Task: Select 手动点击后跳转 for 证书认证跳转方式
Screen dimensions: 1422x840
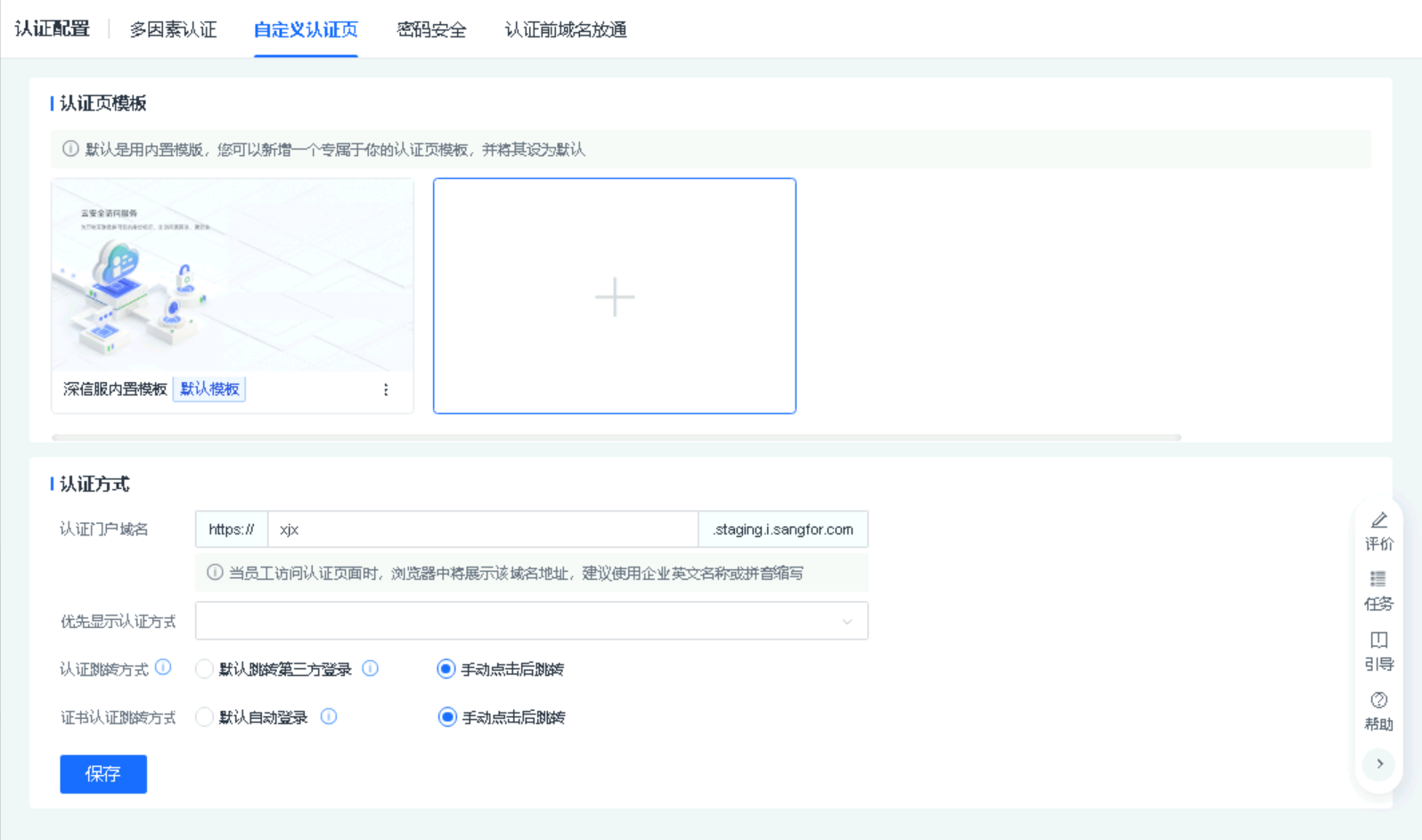Action: coord(447,717)
